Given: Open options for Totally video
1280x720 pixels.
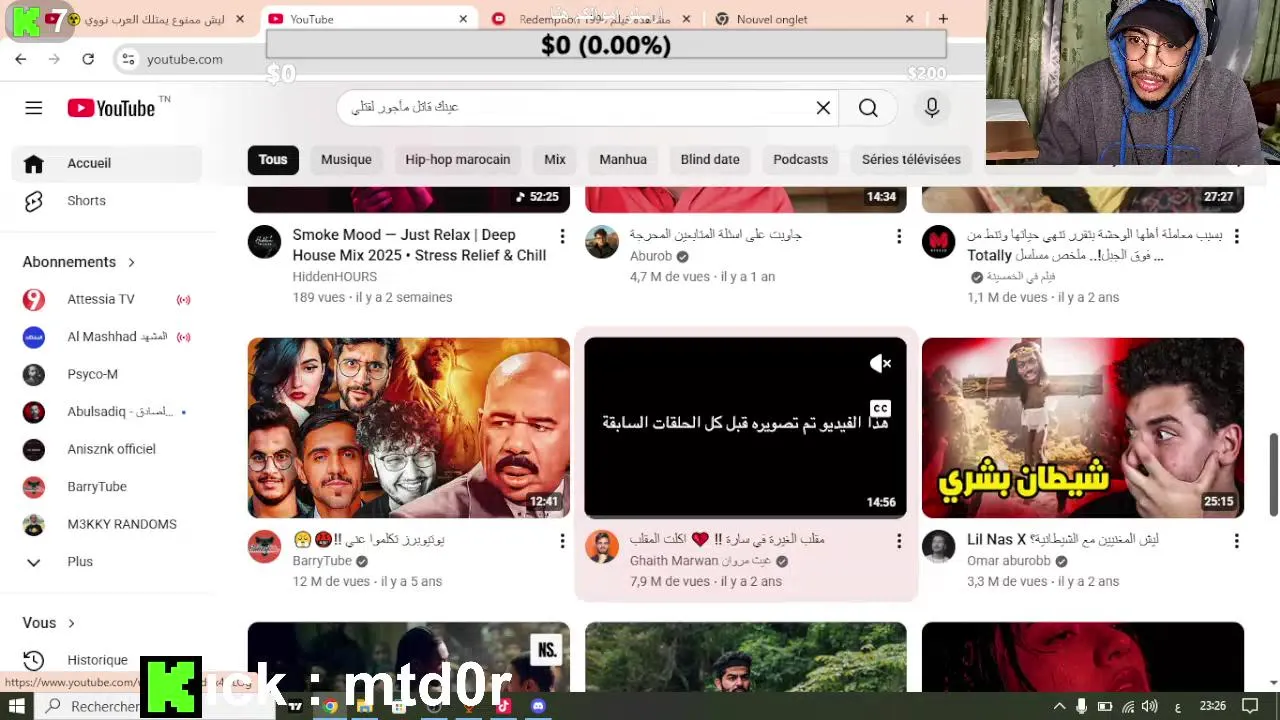Looking at the screenshot, I should [x=1236, y=237].
